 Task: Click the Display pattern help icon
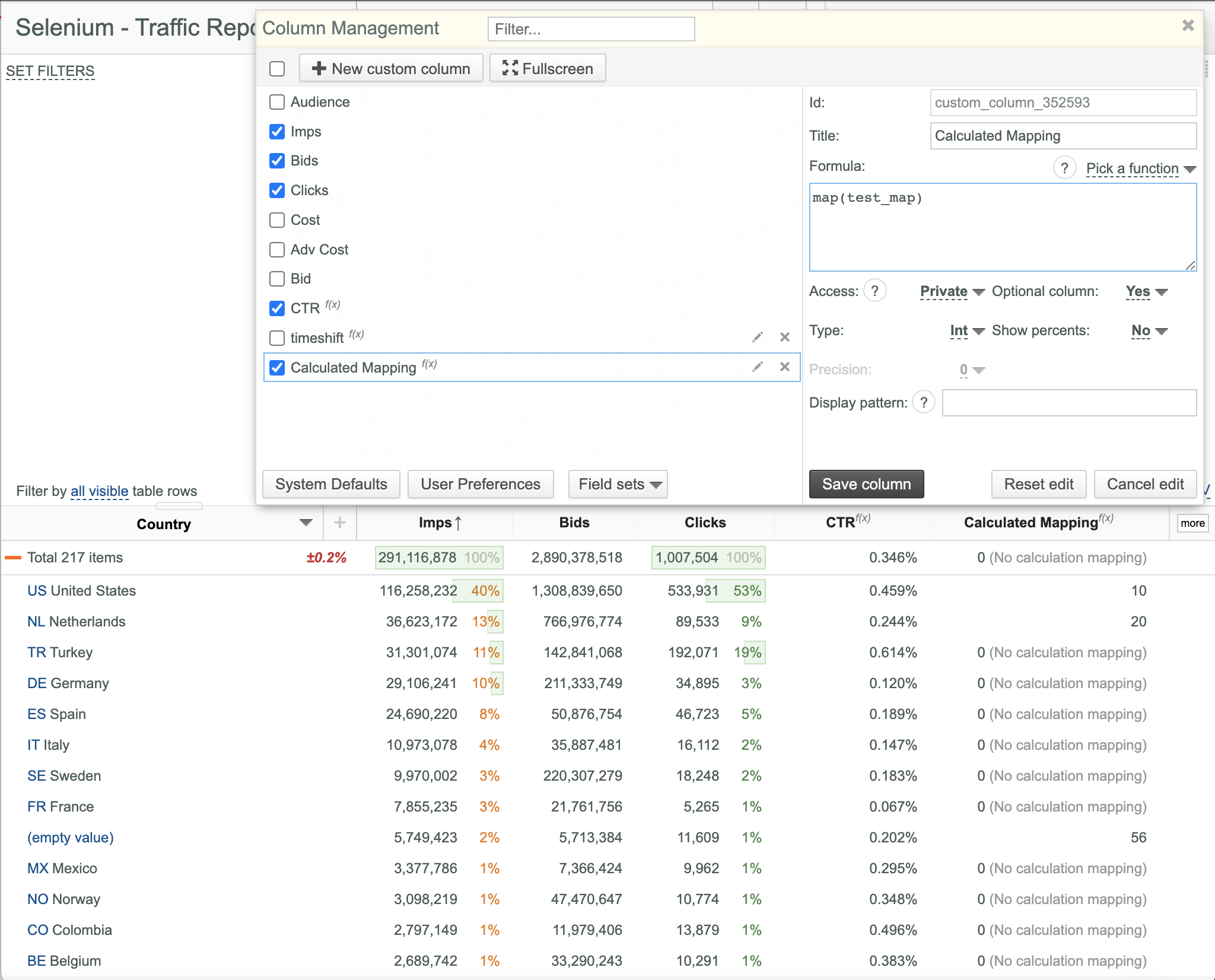point(924,402)
